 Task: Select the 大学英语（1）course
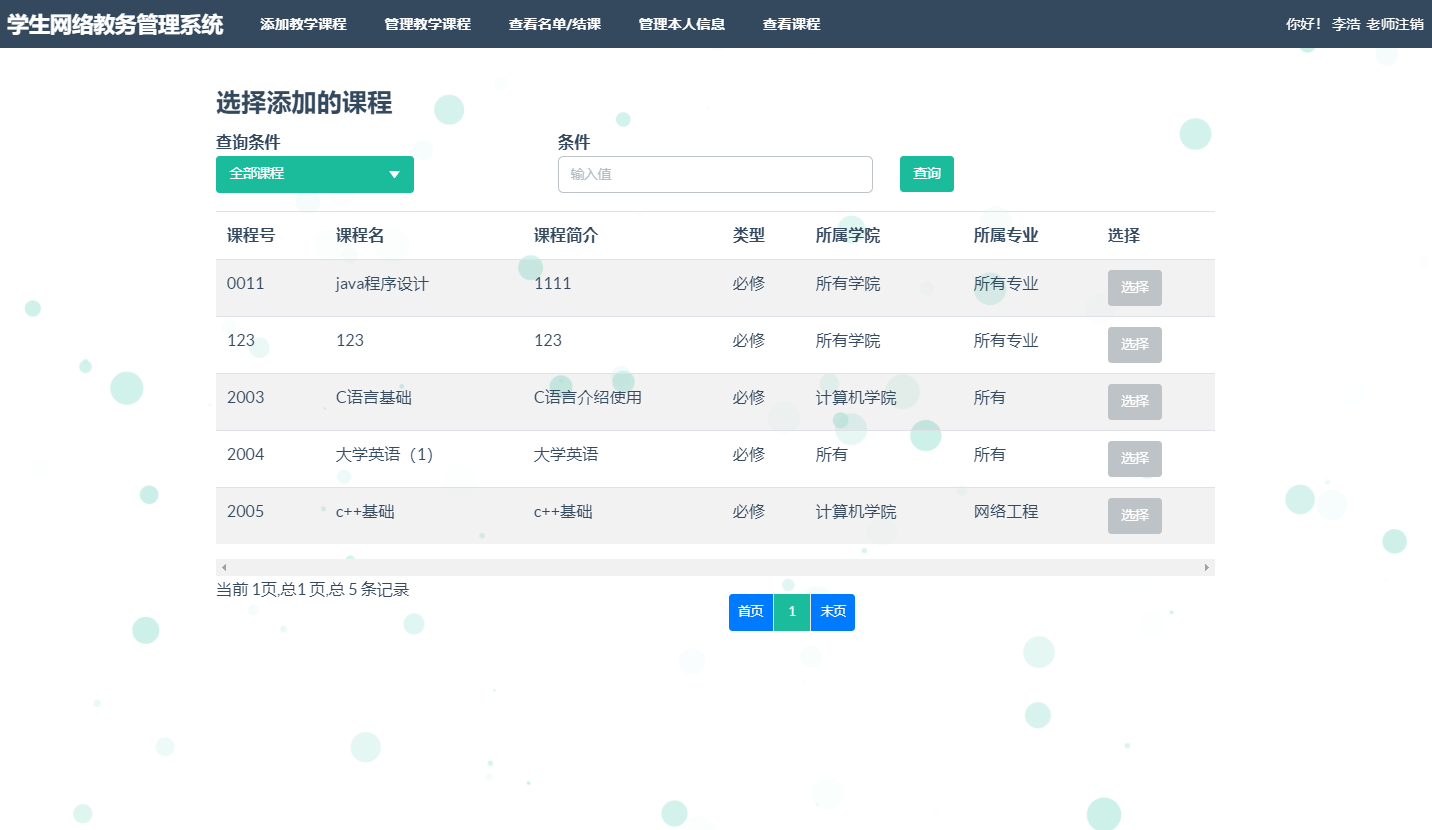(1134, 458)
